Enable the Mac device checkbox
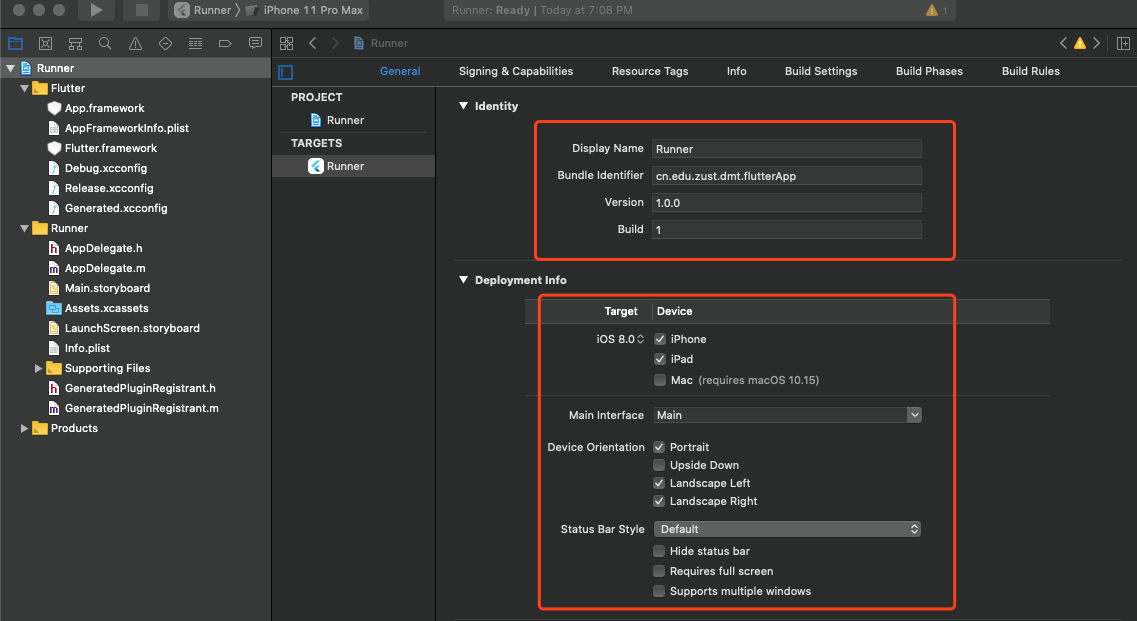 coord(660,380)
